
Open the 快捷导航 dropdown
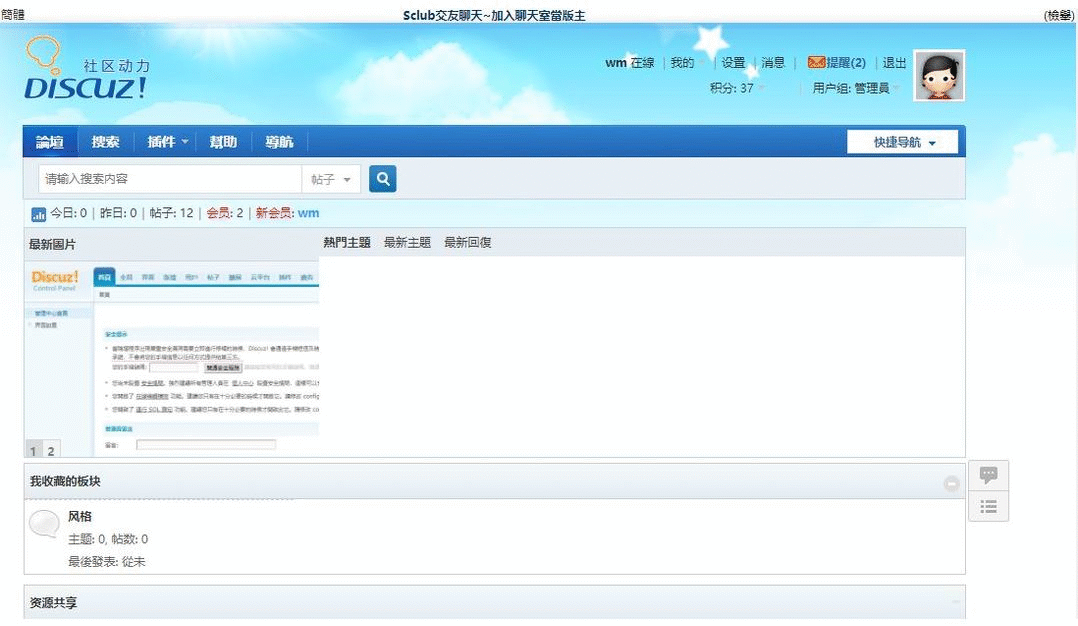902,142
